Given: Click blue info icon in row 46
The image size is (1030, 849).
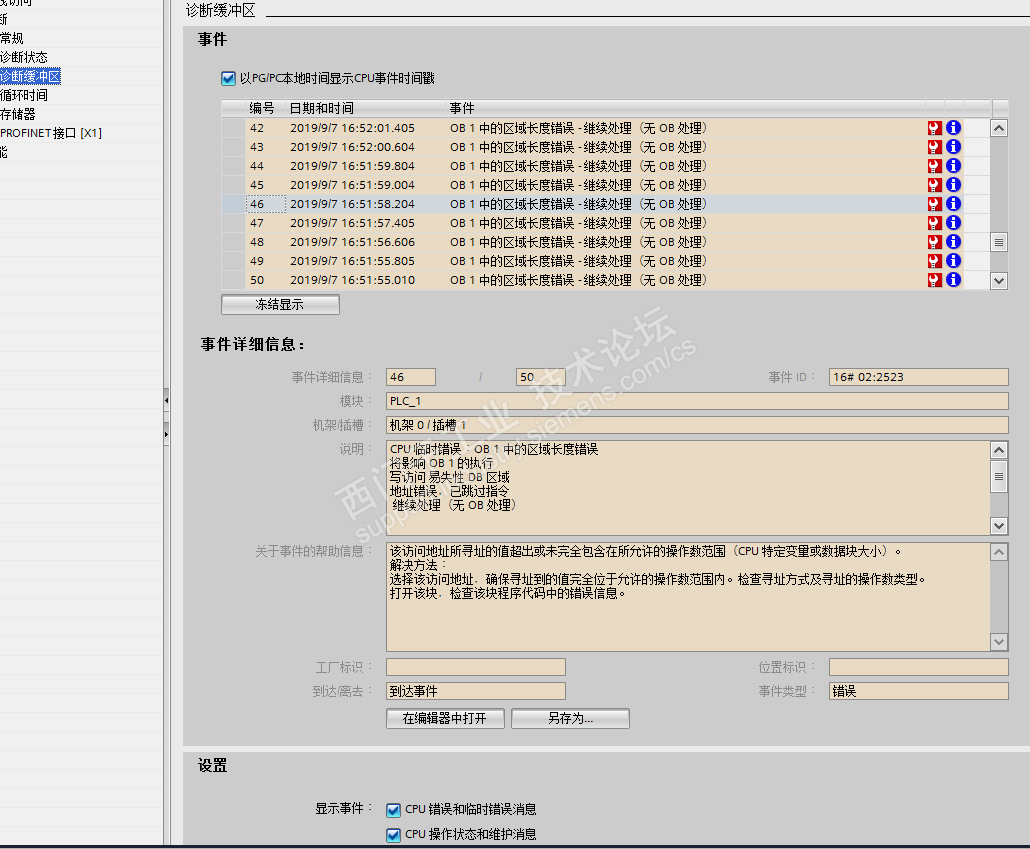Looking at the screenshot, I should pos(953,204).
